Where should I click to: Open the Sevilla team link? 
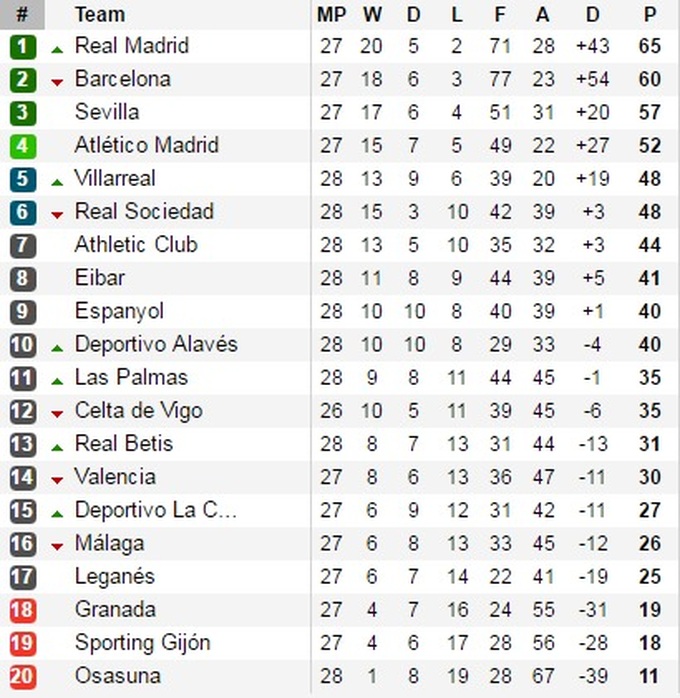coord(107,112)
